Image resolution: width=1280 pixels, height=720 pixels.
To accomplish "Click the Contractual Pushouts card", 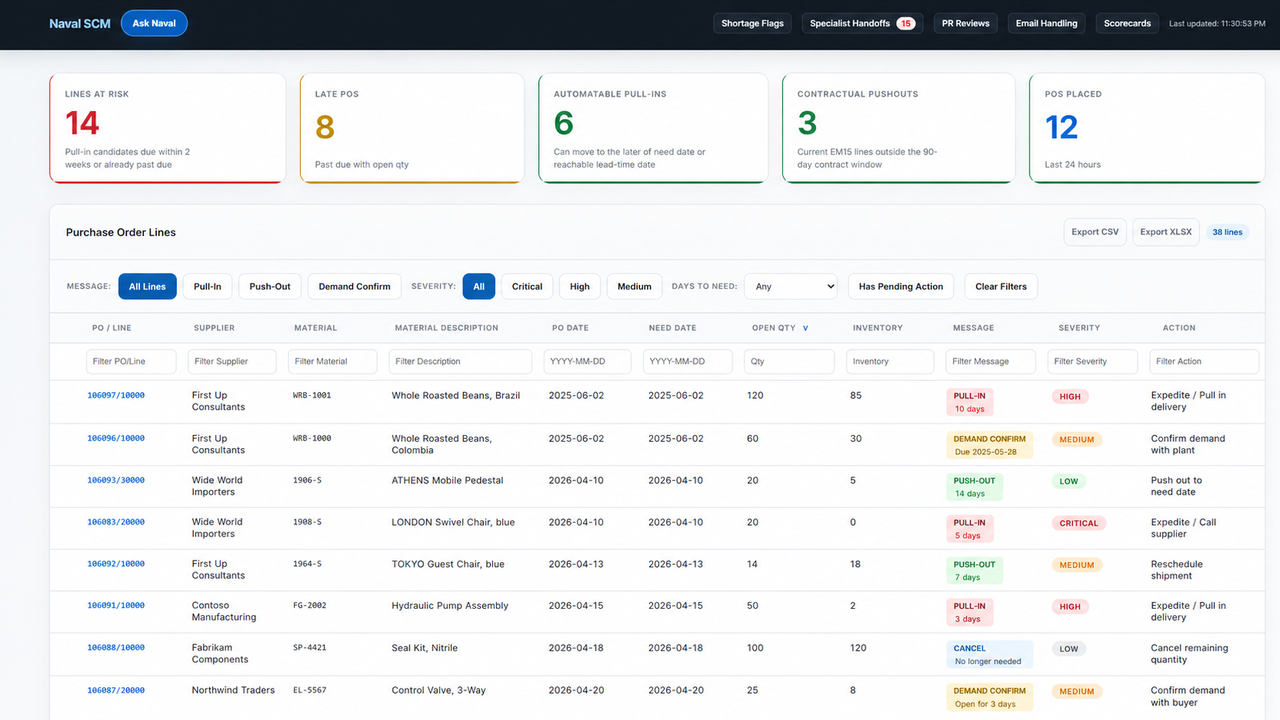I will (x=899, y=128).
